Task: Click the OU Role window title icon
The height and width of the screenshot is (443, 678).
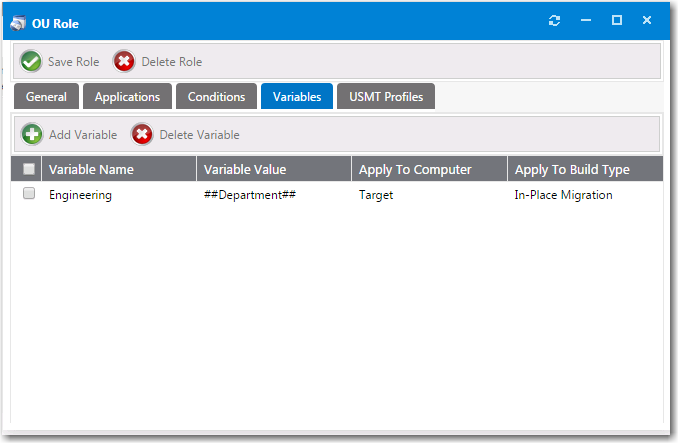Action: click(19, 22)
